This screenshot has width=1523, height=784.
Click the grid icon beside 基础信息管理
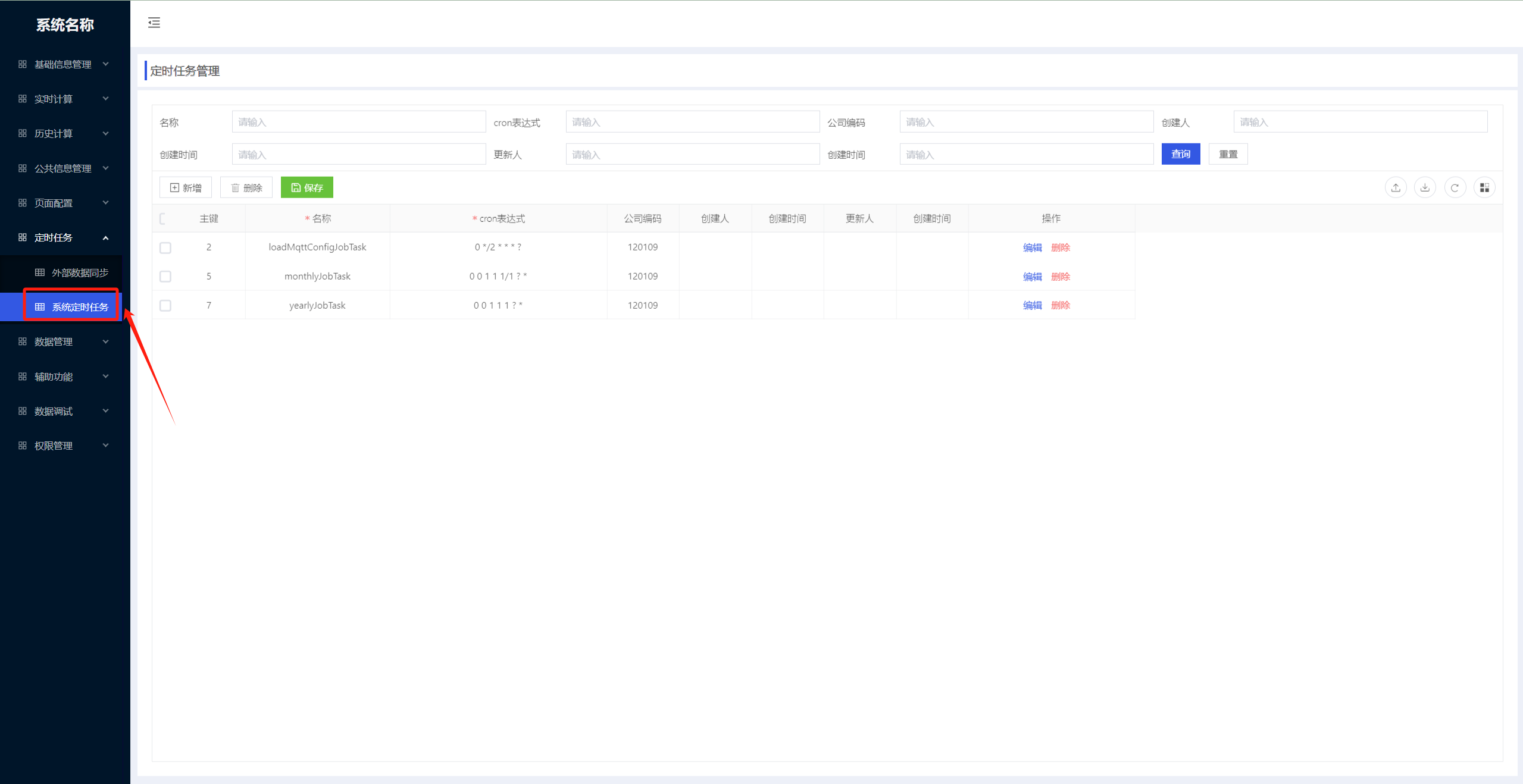23,64
